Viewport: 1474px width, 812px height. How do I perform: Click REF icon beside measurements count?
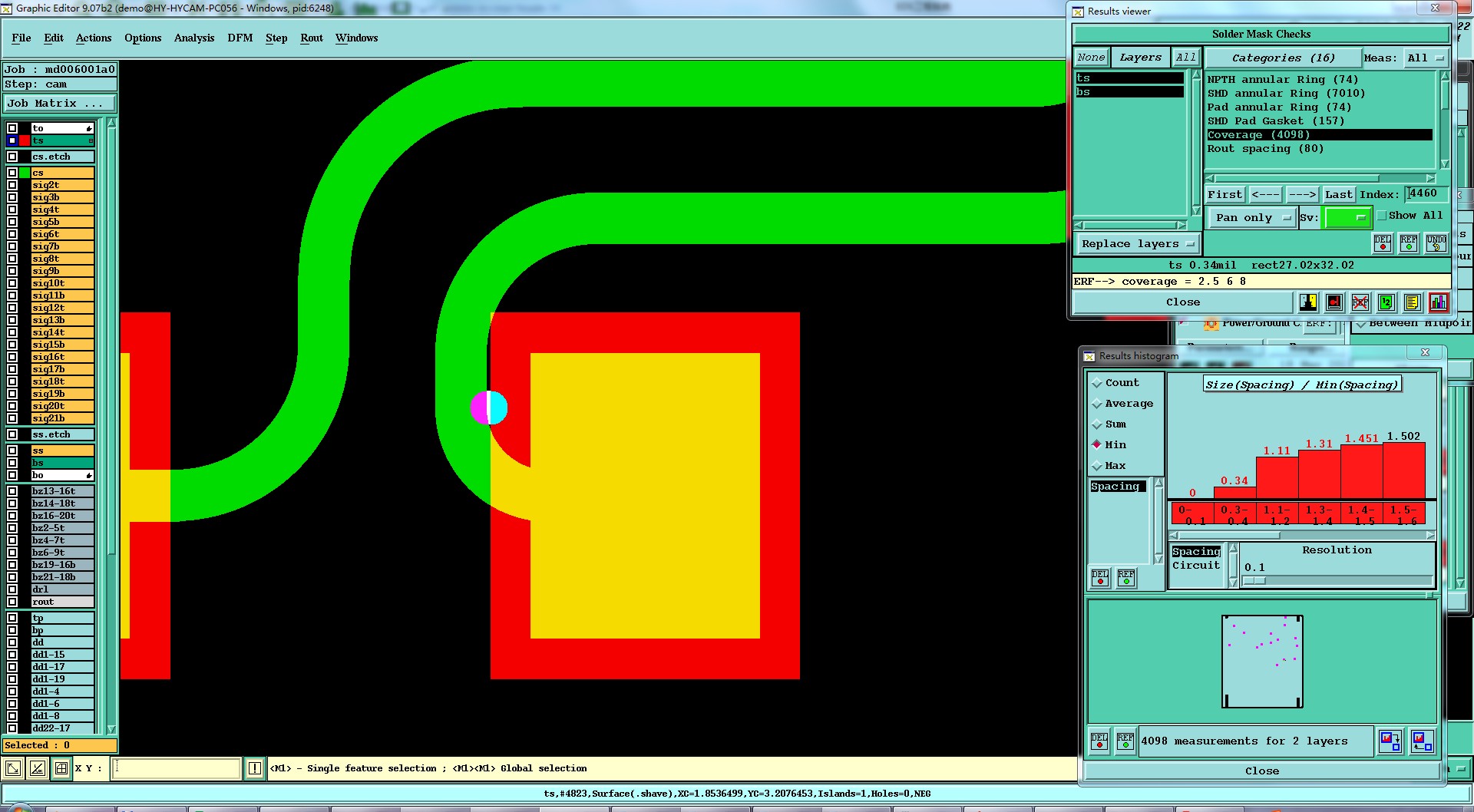pyautogui.click(x=1125, y=741)
